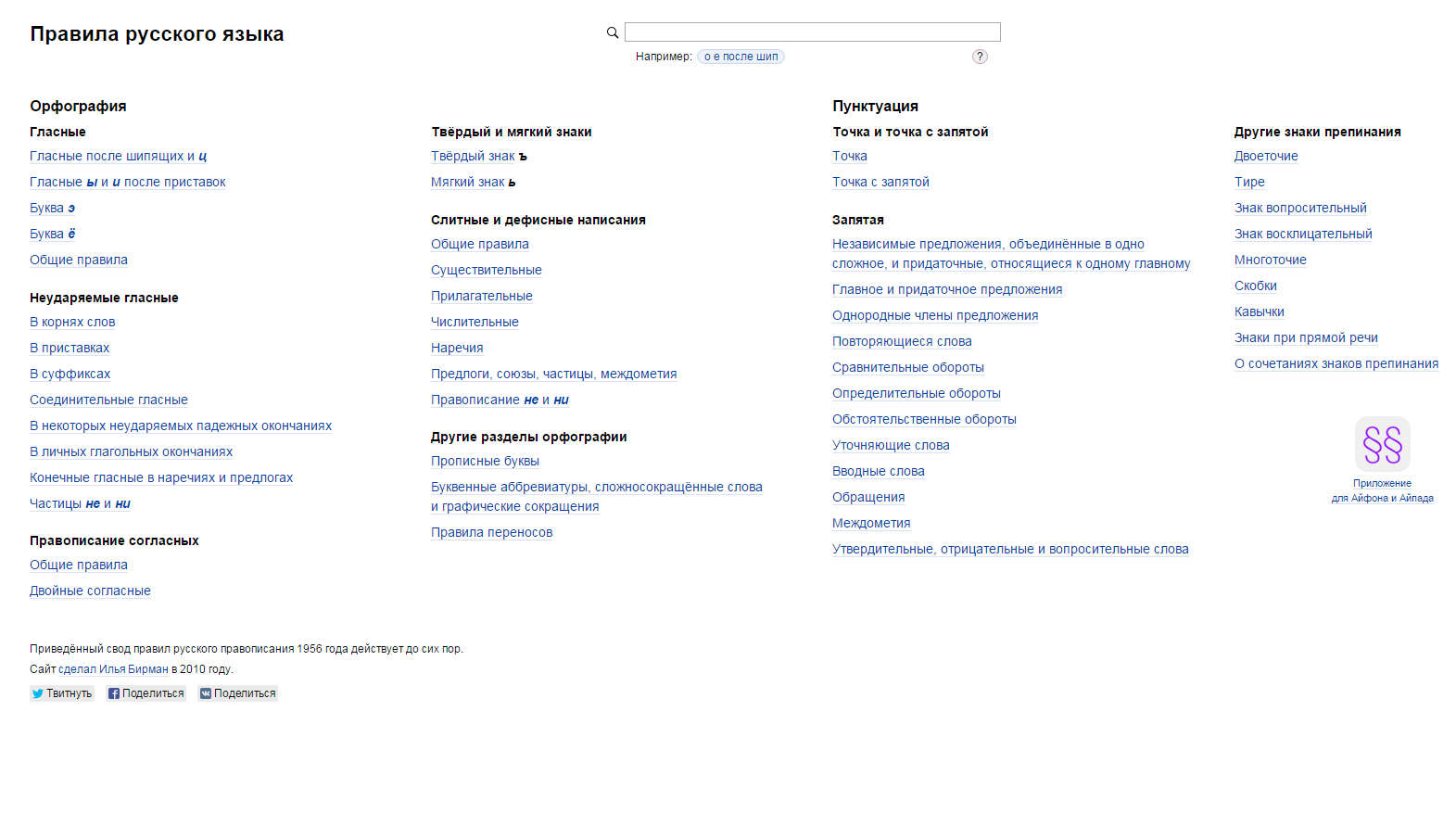Open «Знаки при прямой речи» link
1456x826 pixels.
(x=1305, y=338)
